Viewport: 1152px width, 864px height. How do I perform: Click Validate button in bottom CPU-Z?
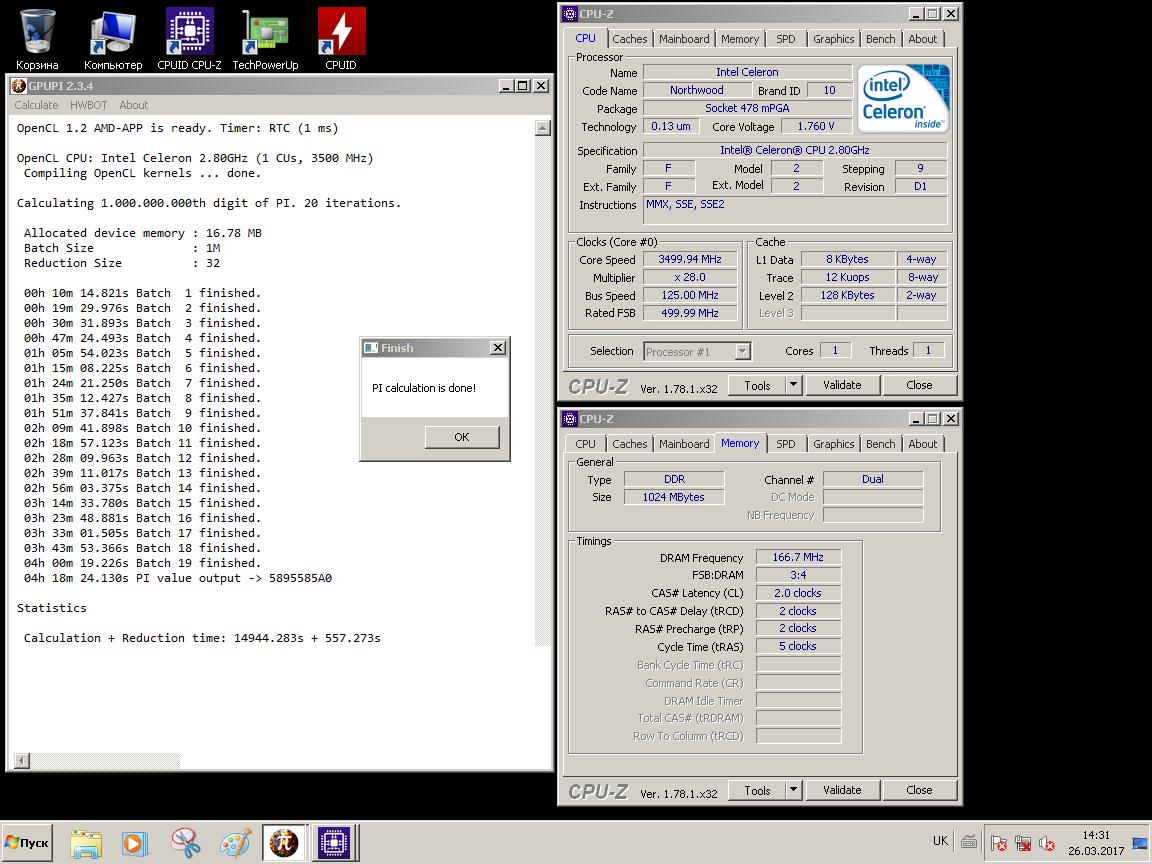842,791
